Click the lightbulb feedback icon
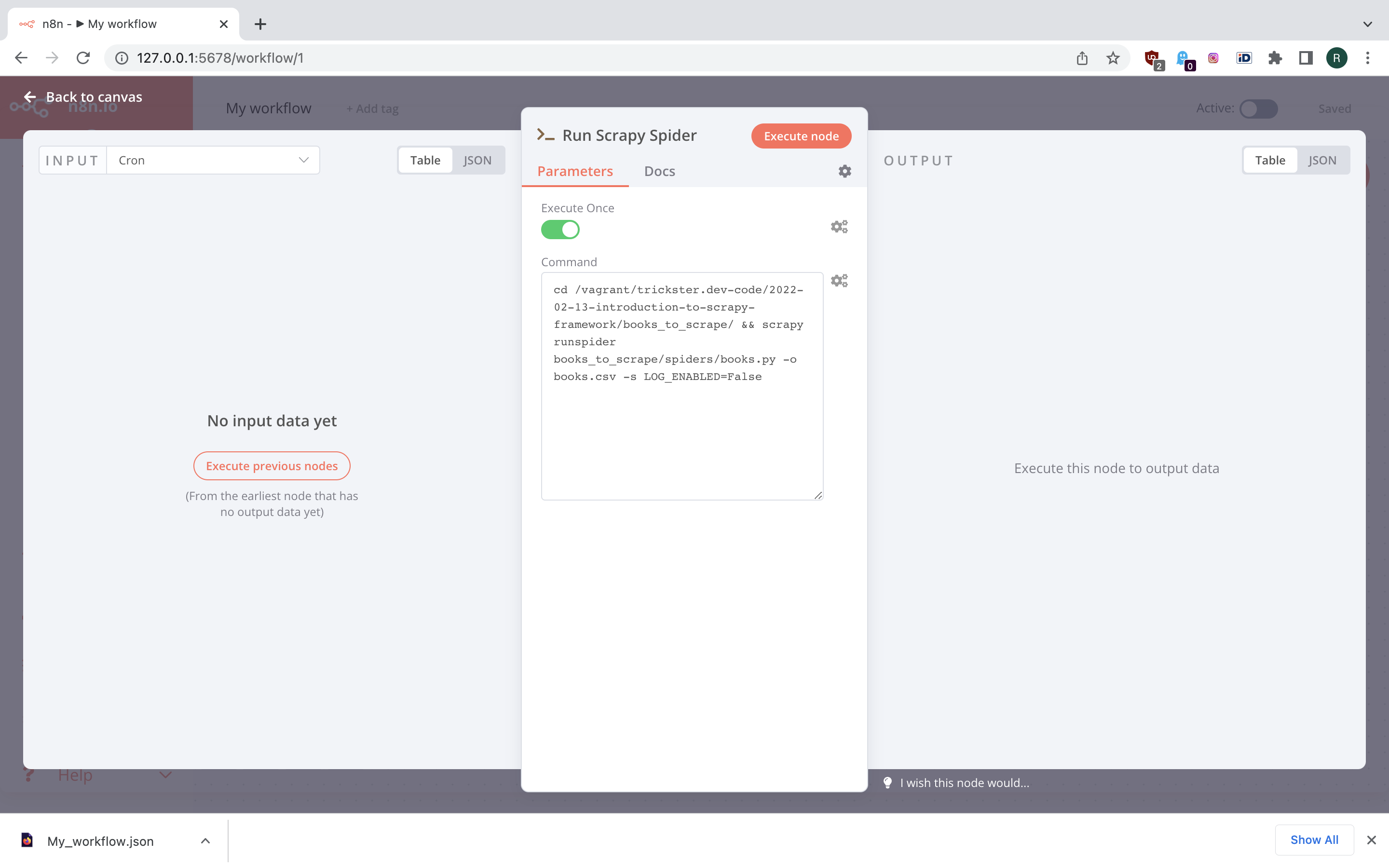Viewport: 1389px width, 868px height. [887, 783]
